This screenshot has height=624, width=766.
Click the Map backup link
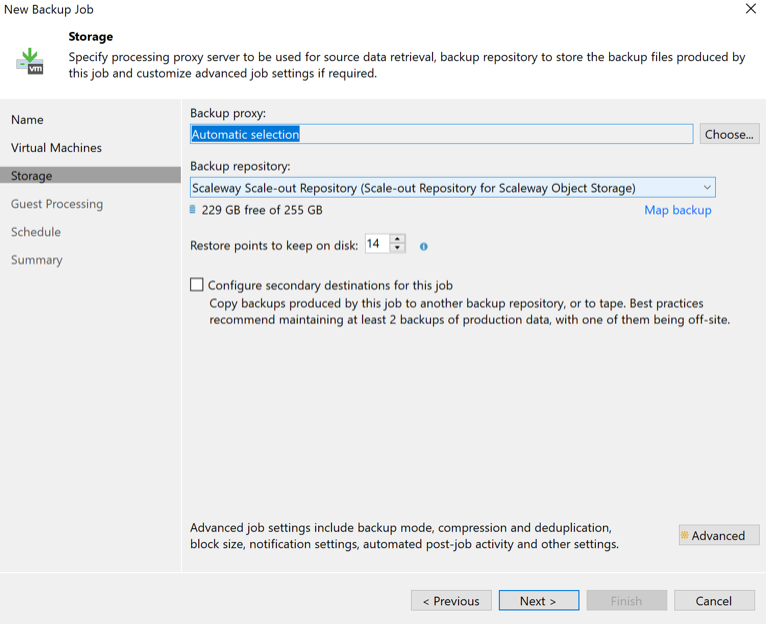pyautogui.click(x=677, y=210)
